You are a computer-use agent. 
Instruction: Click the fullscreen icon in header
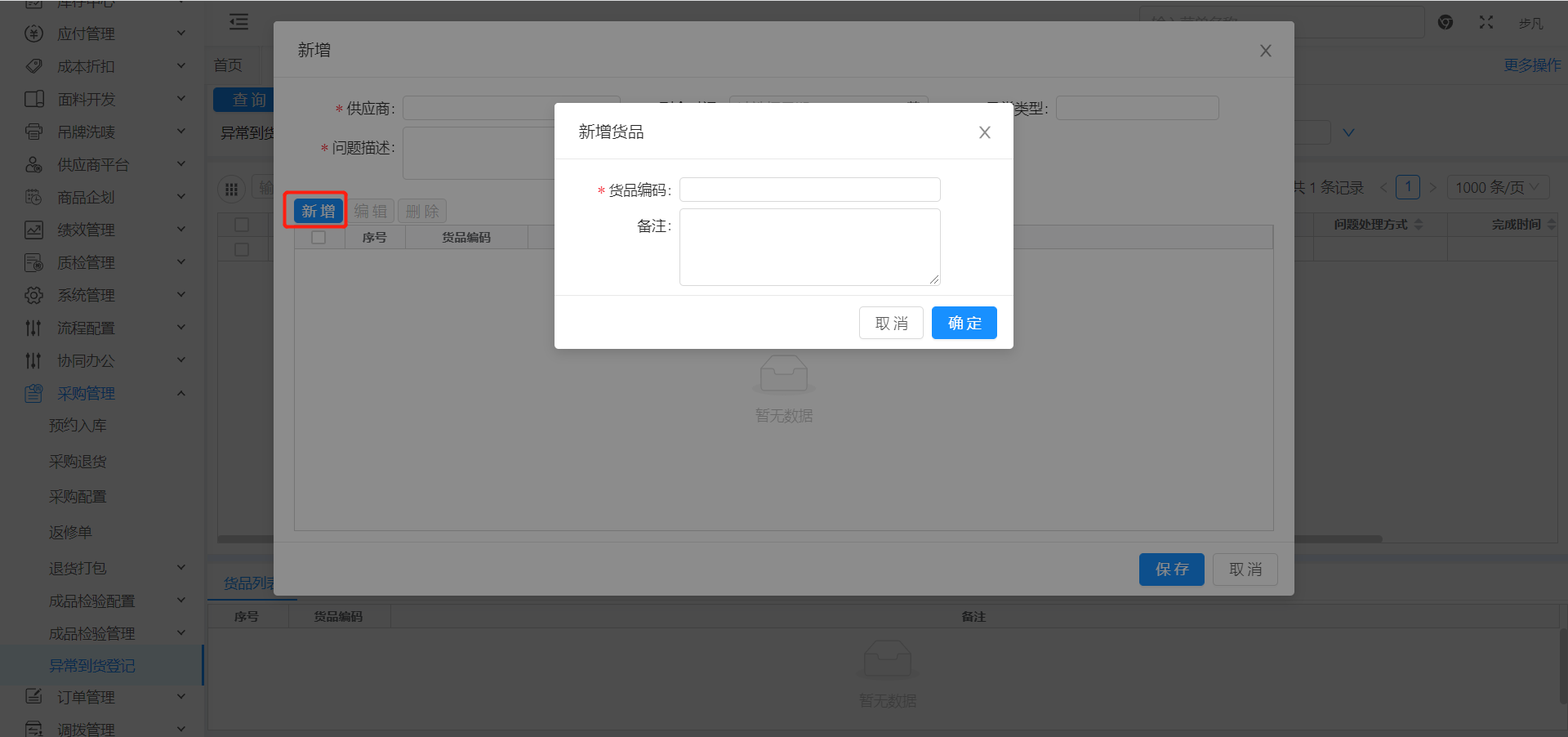pos(1486,23)
